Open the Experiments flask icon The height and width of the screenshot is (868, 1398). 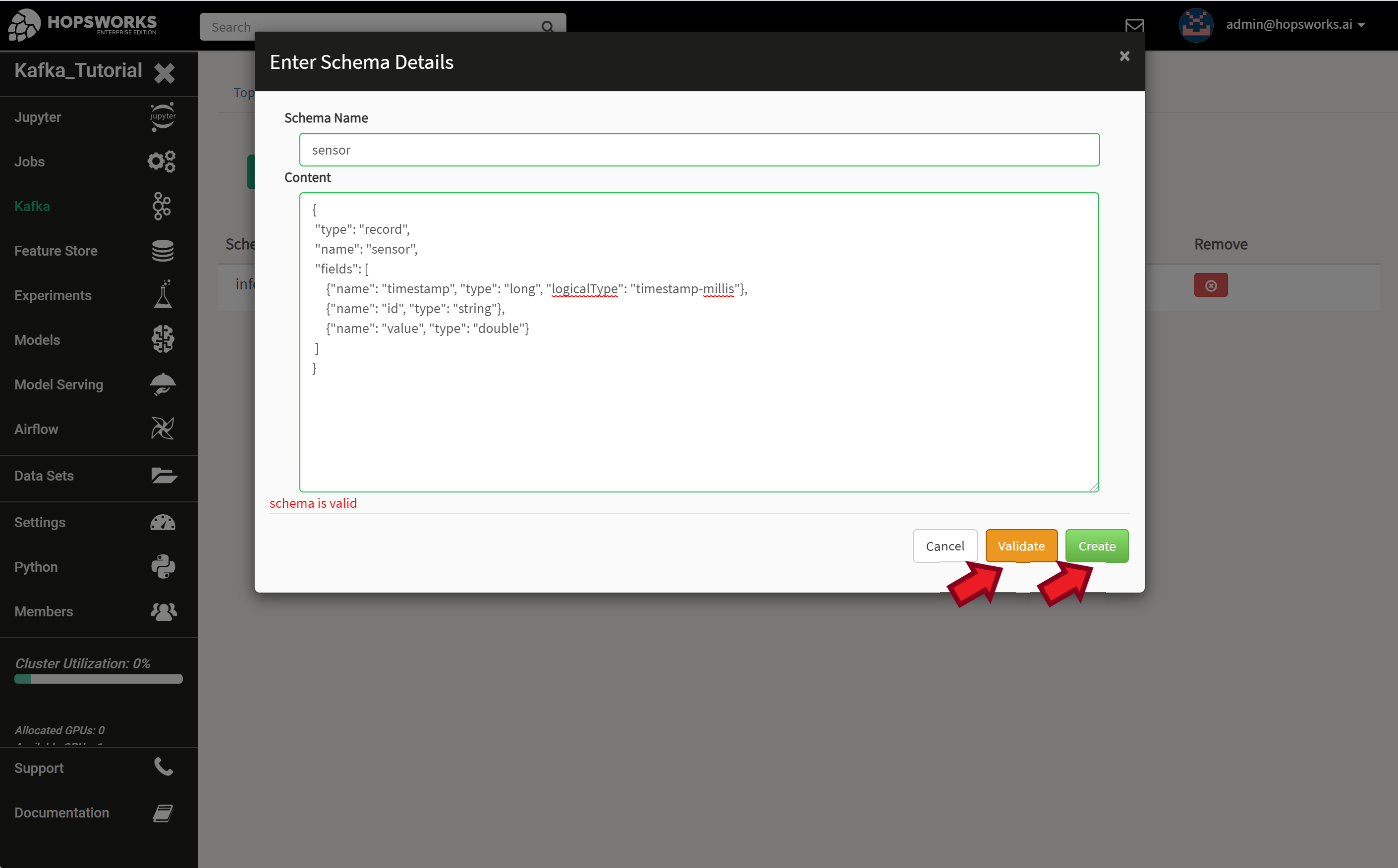click(x=162, y=295)
